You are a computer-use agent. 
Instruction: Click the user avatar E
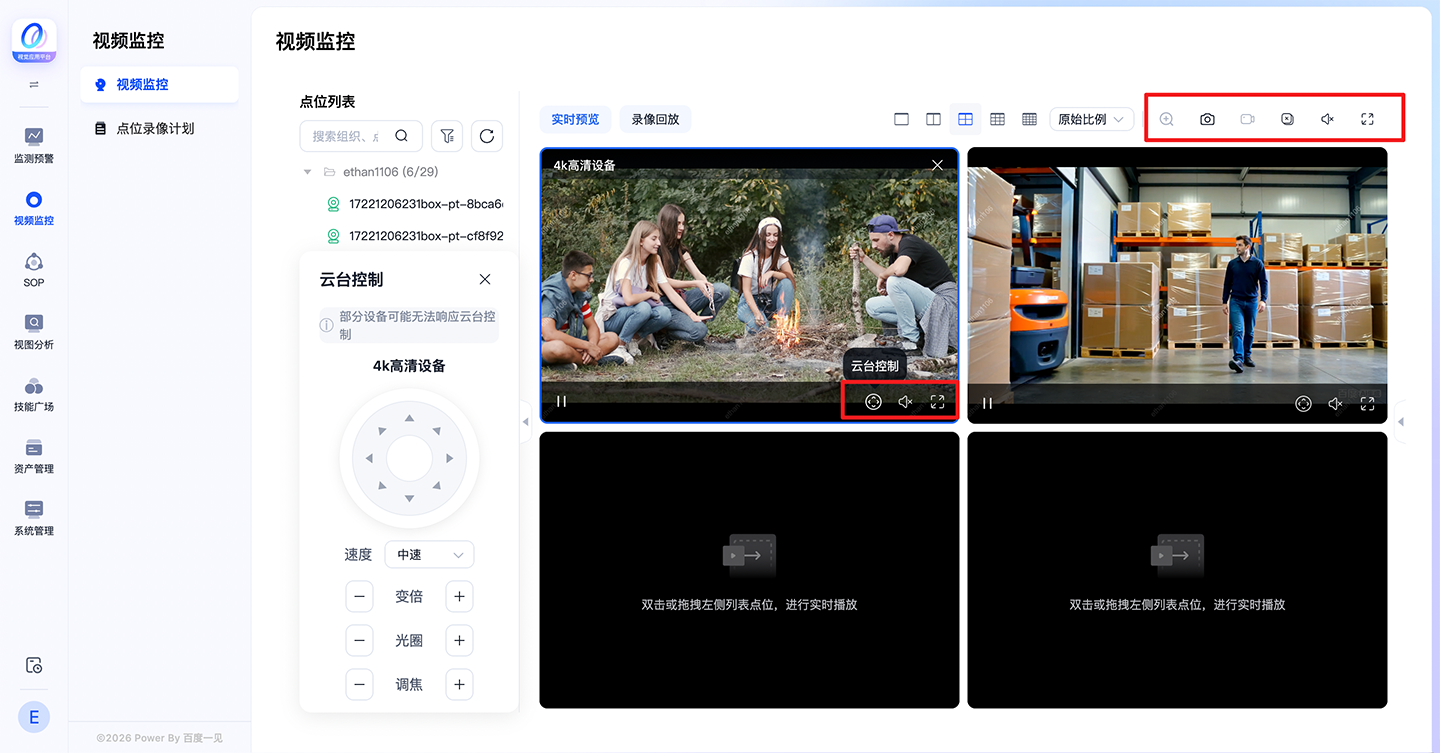coord(34,717)
